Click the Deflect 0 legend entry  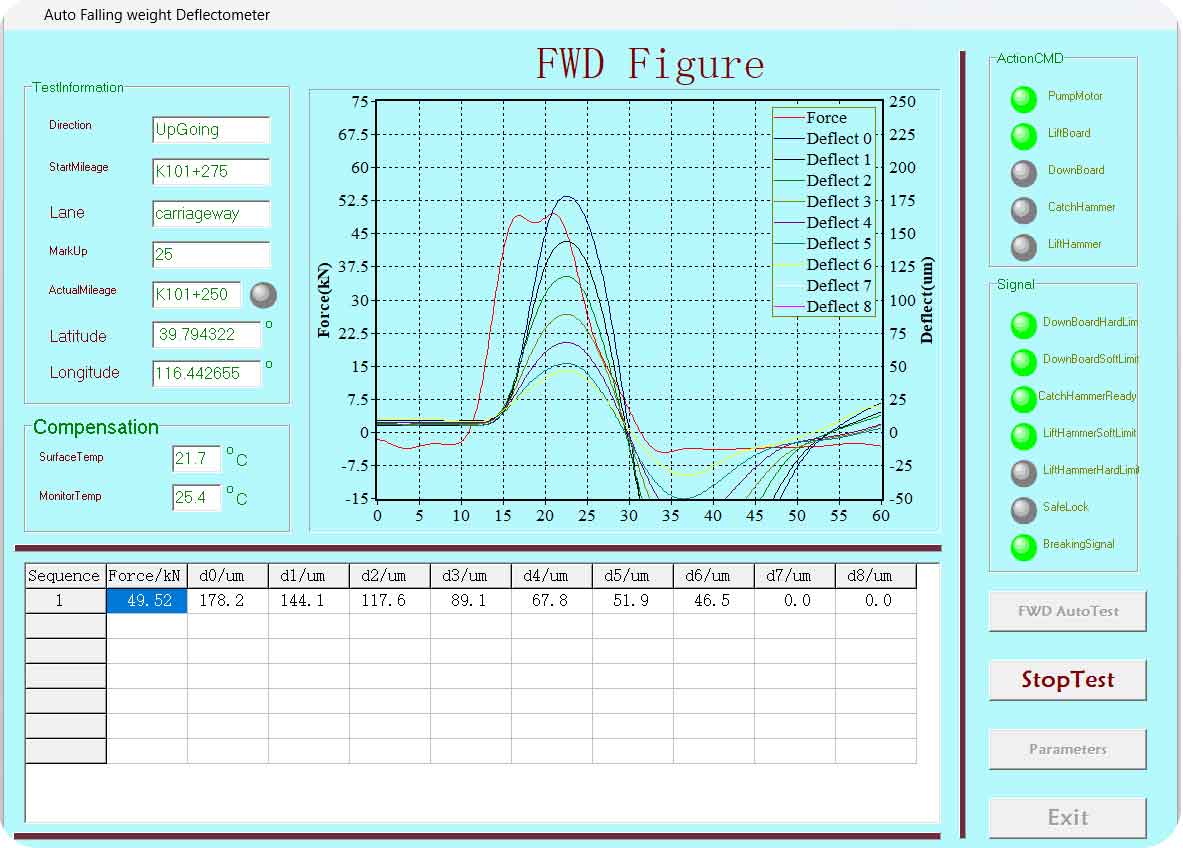tap(822, 139)
